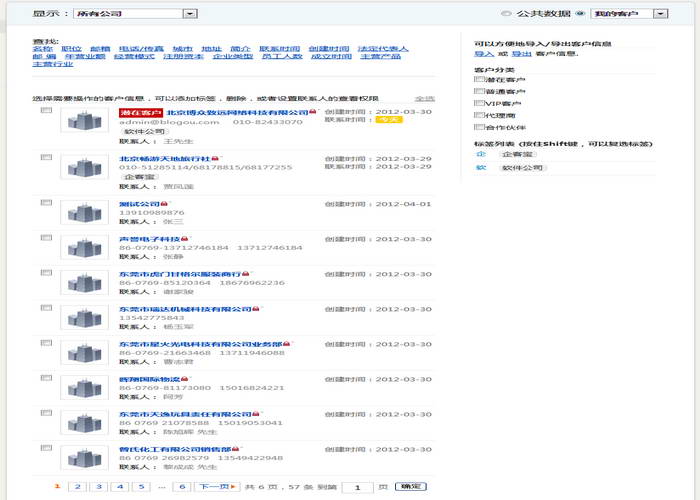
Task: Open the 所有公司 display dropdown
Action: pos(135,14)
